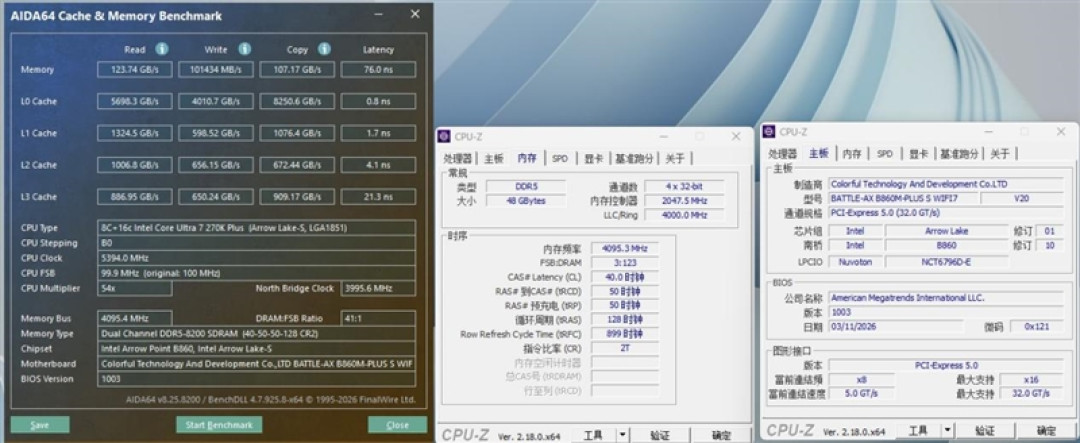Click the Close button at the bottom of AIDA64
This screenshot has height=443, width=1080.
coord(397,424)
